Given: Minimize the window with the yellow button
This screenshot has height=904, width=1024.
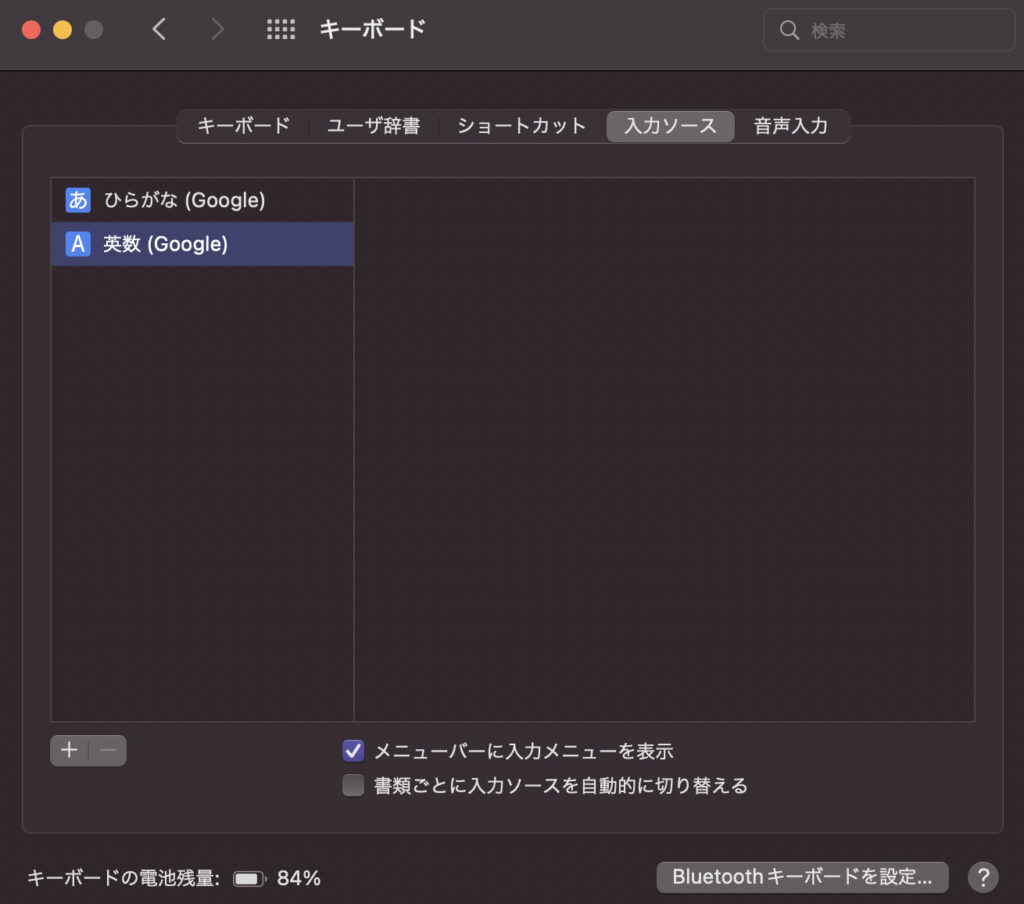Looking at the screenshot, I should point(63,29).
